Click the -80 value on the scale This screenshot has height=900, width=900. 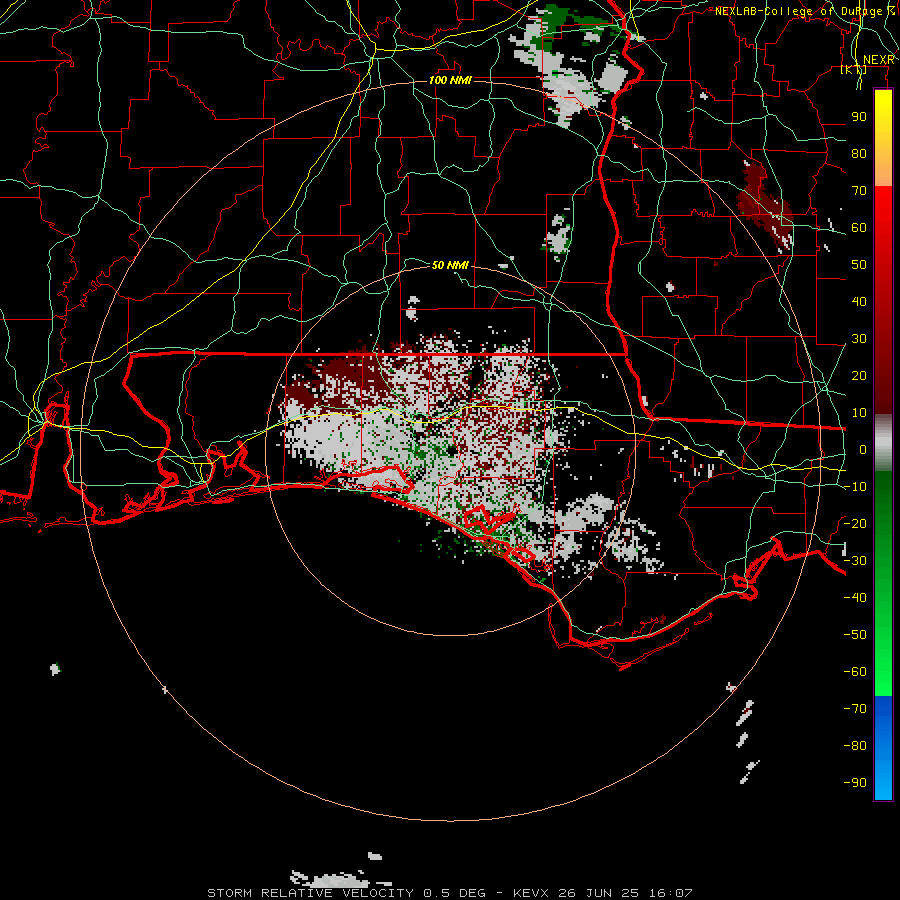tap(855, 746)
